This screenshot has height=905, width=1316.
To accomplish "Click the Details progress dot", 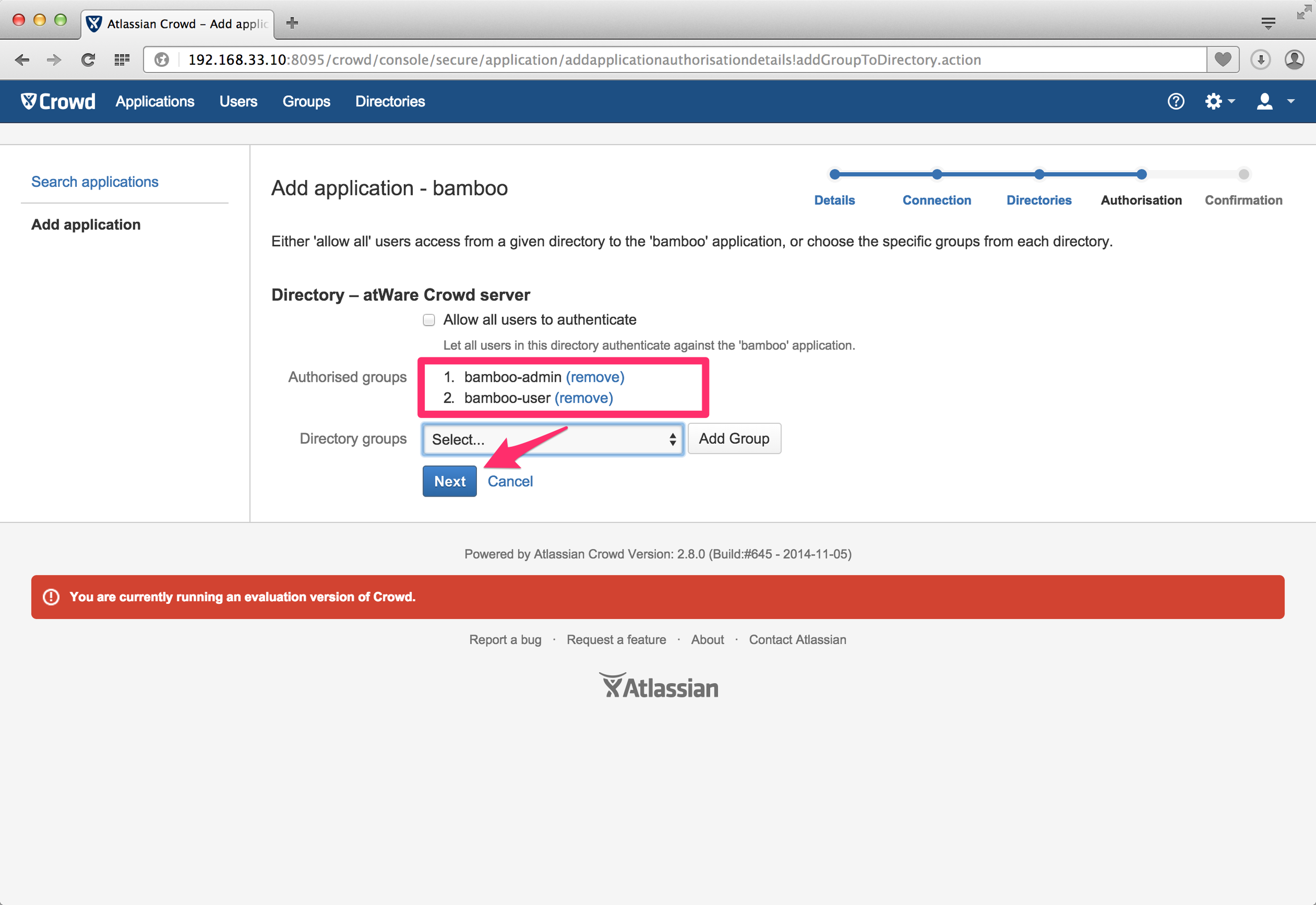I will tap(834, 174).
